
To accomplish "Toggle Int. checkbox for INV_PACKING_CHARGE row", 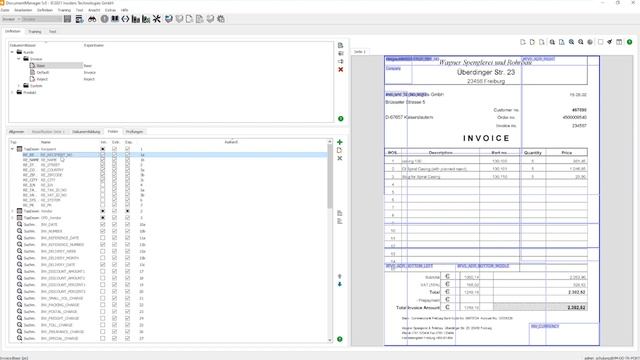I will [102, 305].
